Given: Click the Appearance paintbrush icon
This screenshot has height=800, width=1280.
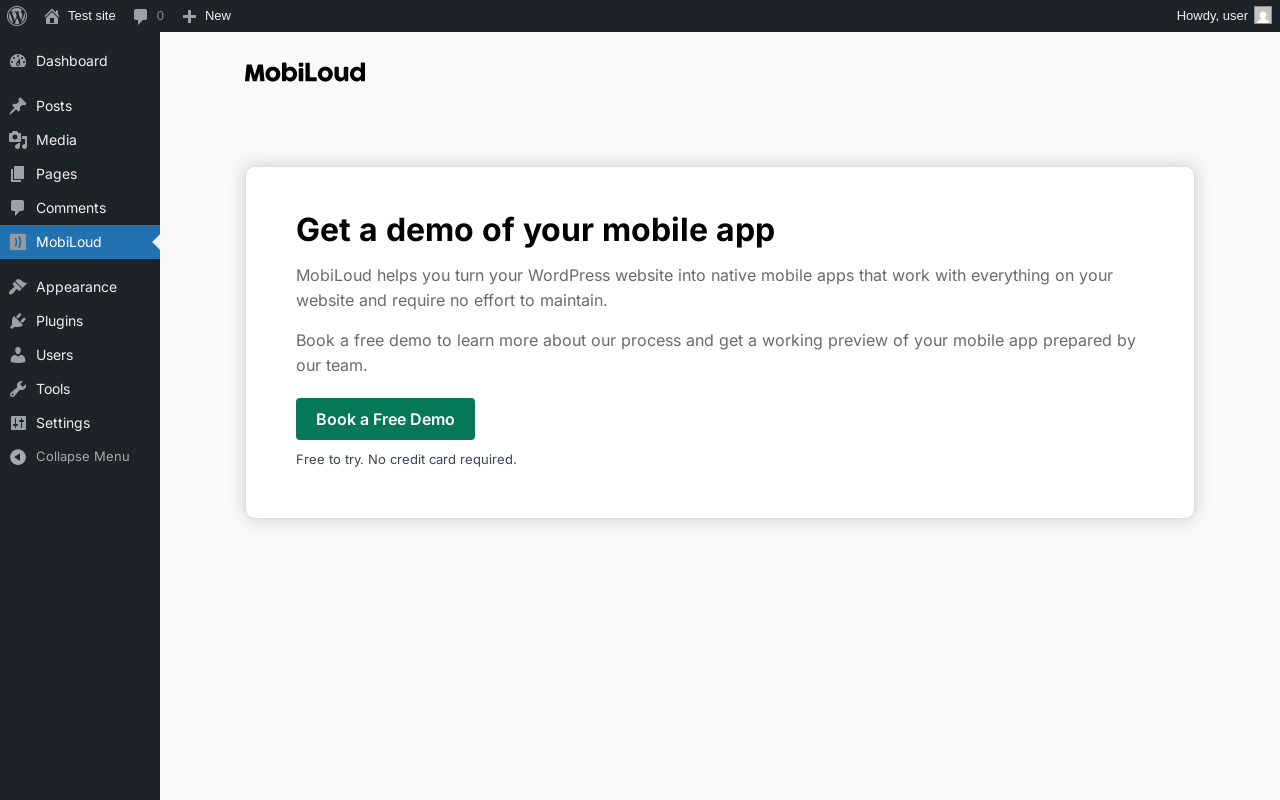Looking at the screenshot, I should [x=18, y=287].
